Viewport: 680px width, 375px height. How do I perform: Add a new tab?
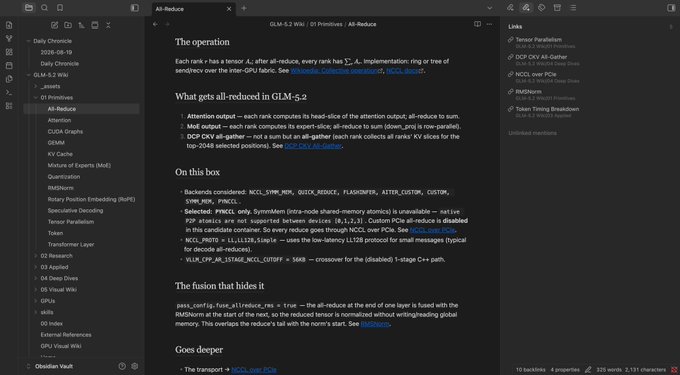(244, 8)
